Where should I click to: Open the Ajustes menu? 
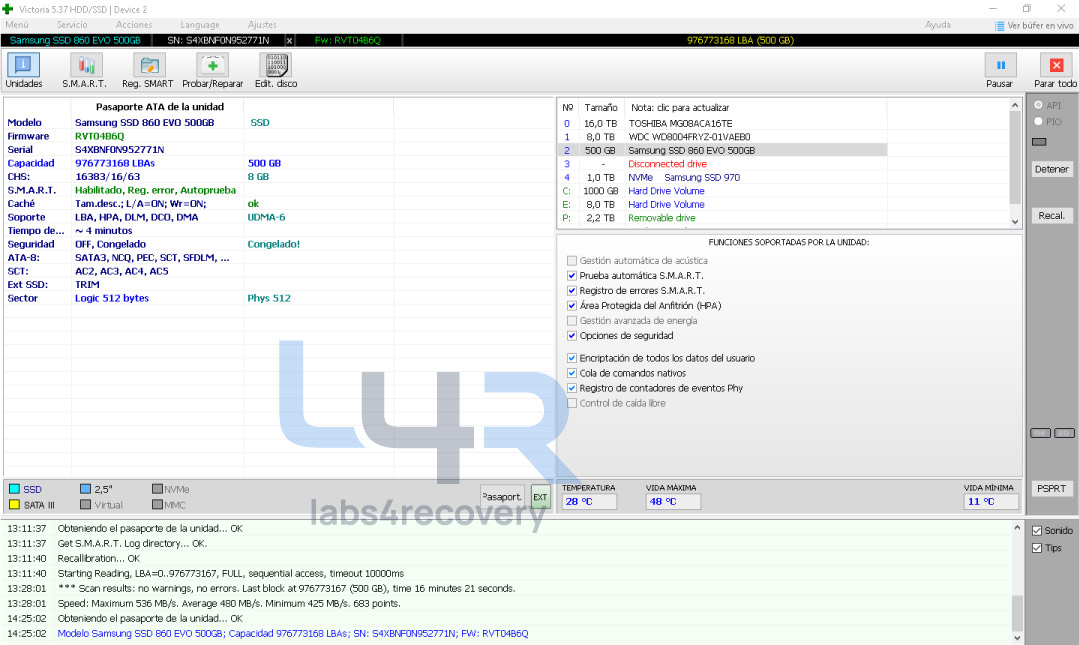click(262, 25)
